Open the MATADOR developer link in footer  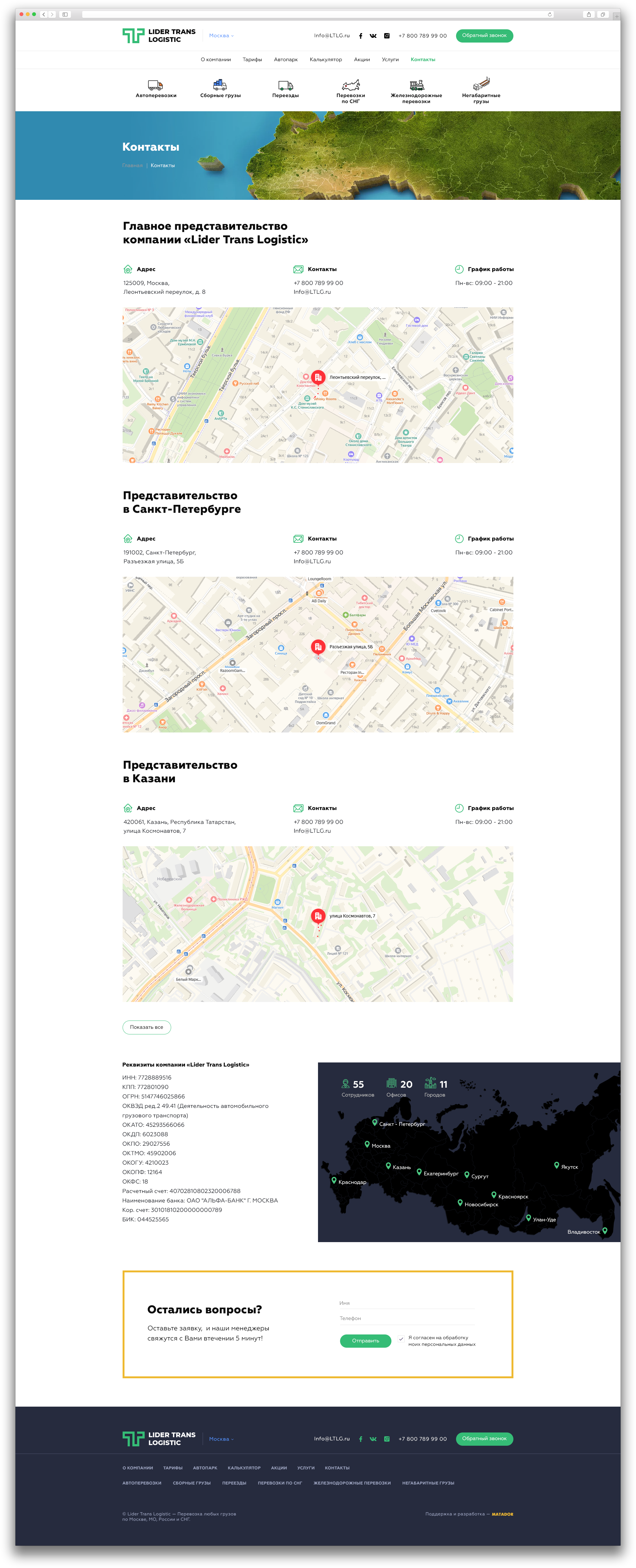502,1514
